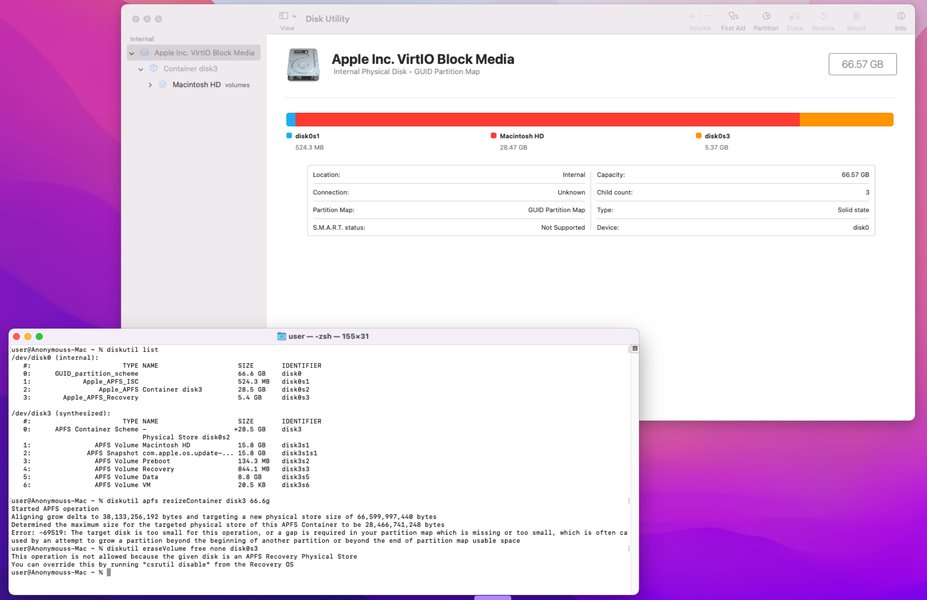Screen dimensions: 927x600
Task: Click the Macintosh HD legend label
Action: (x=521, y=136)
